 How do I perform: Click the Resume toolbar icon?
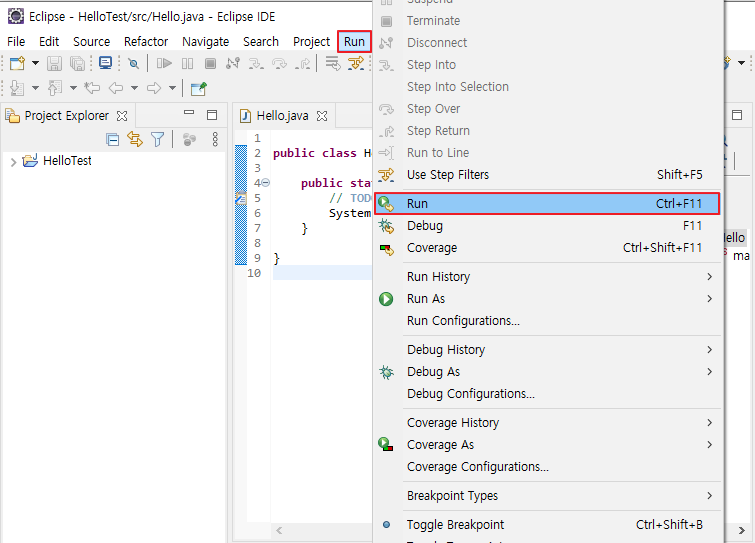164,64
